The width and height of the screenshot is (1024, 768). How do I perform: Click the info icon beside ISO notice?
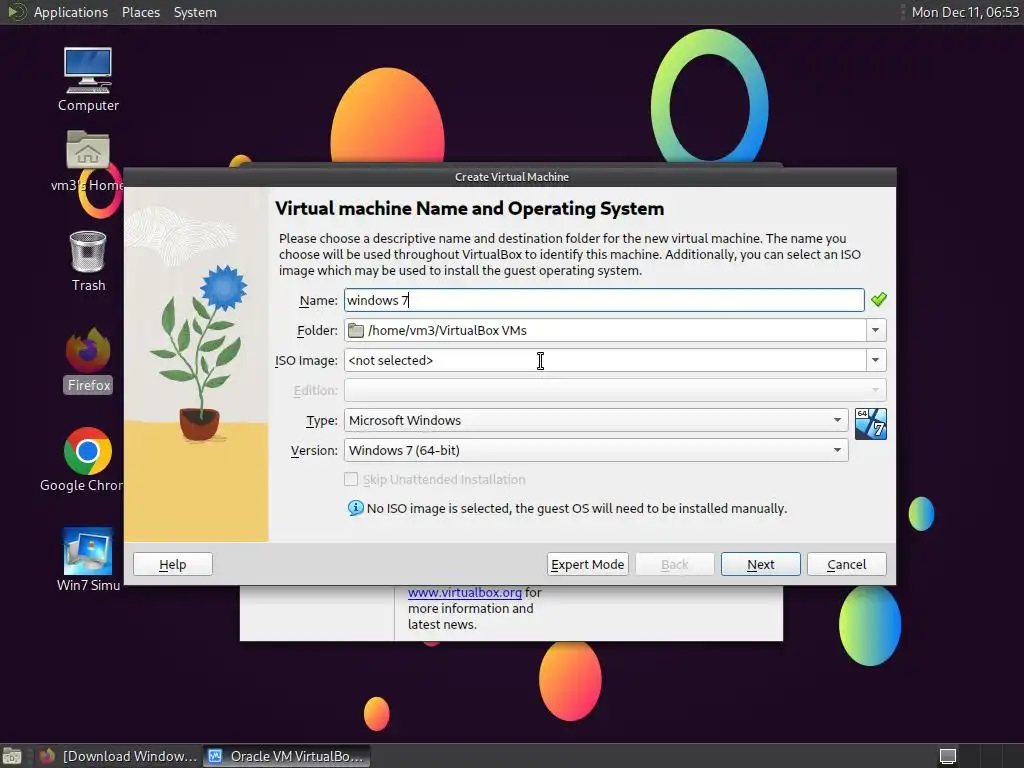(x=355, y=508)
